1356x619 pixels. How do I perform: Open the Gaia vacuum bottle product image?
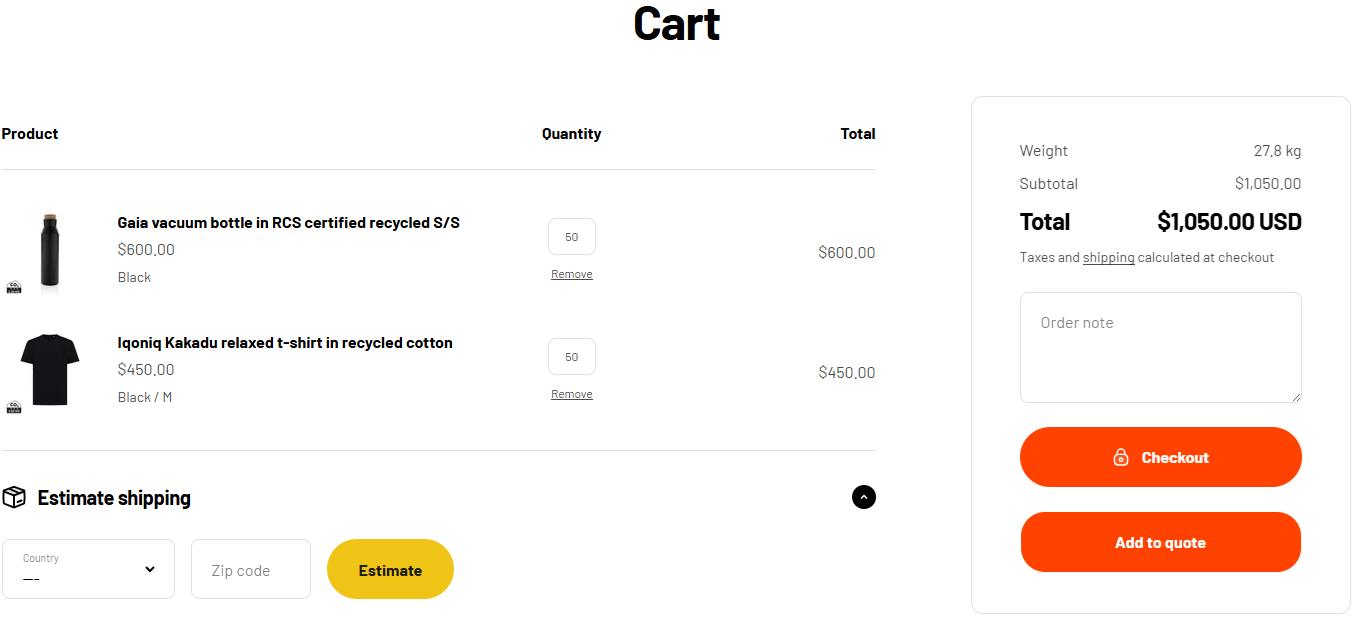pyautogui.click(x=50, y=252)
